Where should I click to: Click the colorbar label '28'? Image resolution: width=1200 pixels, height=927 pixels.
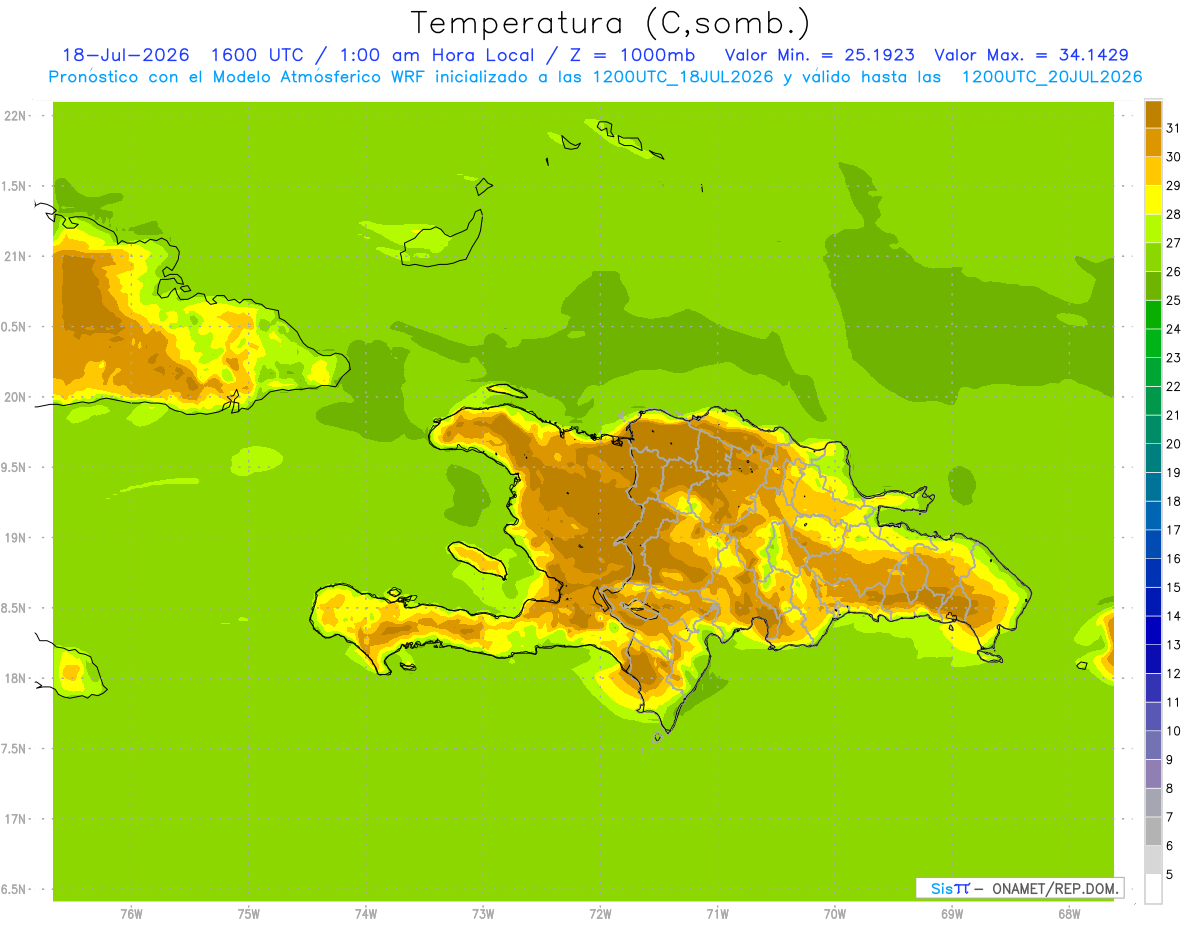[x=1173, y=214]
